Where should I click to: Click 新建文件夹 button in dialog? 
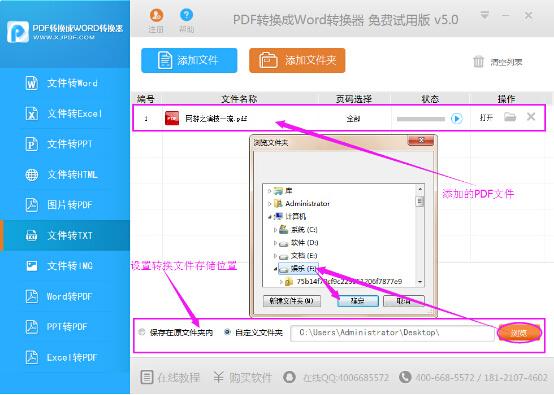292,301
